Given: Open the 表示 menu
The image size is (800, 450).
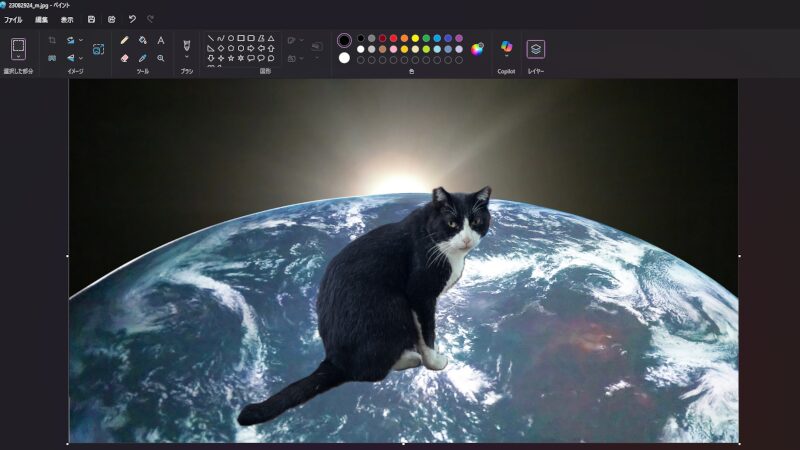Looking at the screenshot, I should 67,19.
